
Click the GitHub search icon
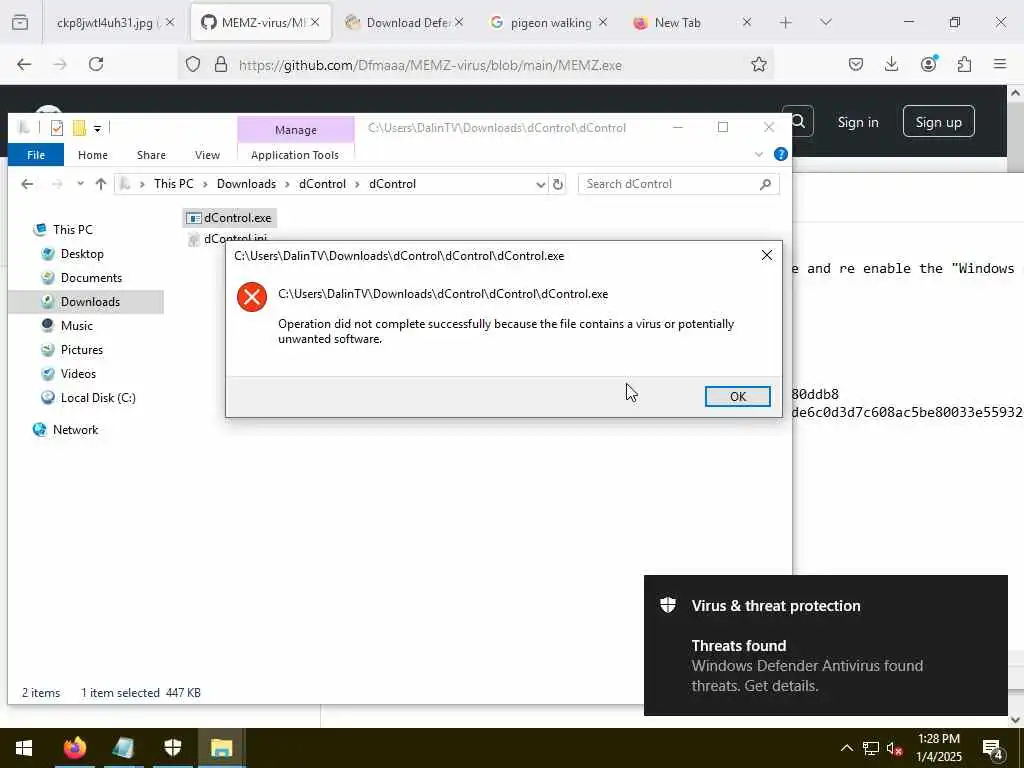tap(798, 121)
